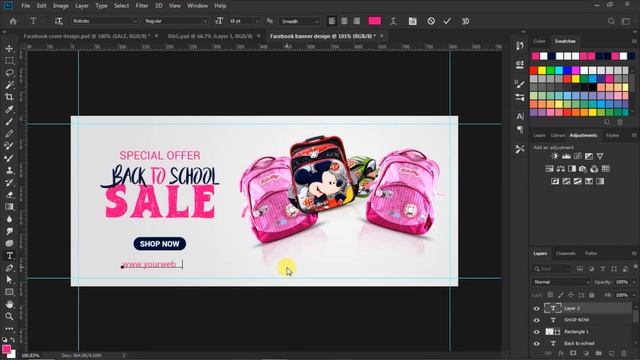
Task: Select the Eyedropper tool
Action: tap(9, 109)
